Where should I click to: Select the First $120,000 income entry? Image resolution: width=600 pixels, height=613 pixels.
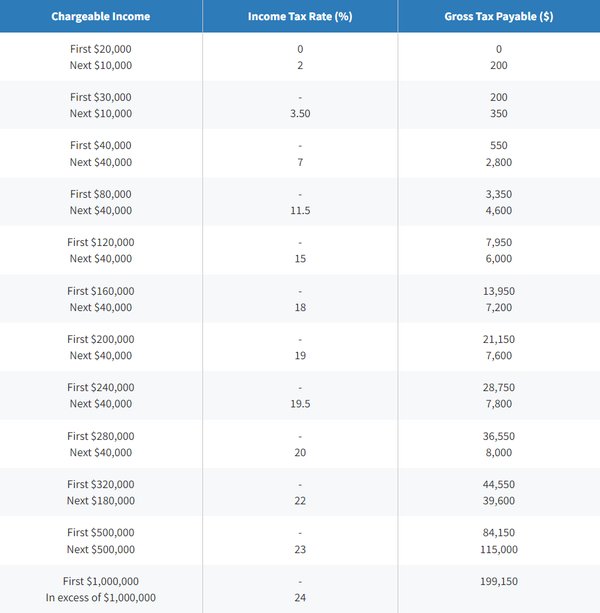tap(101, 242)
